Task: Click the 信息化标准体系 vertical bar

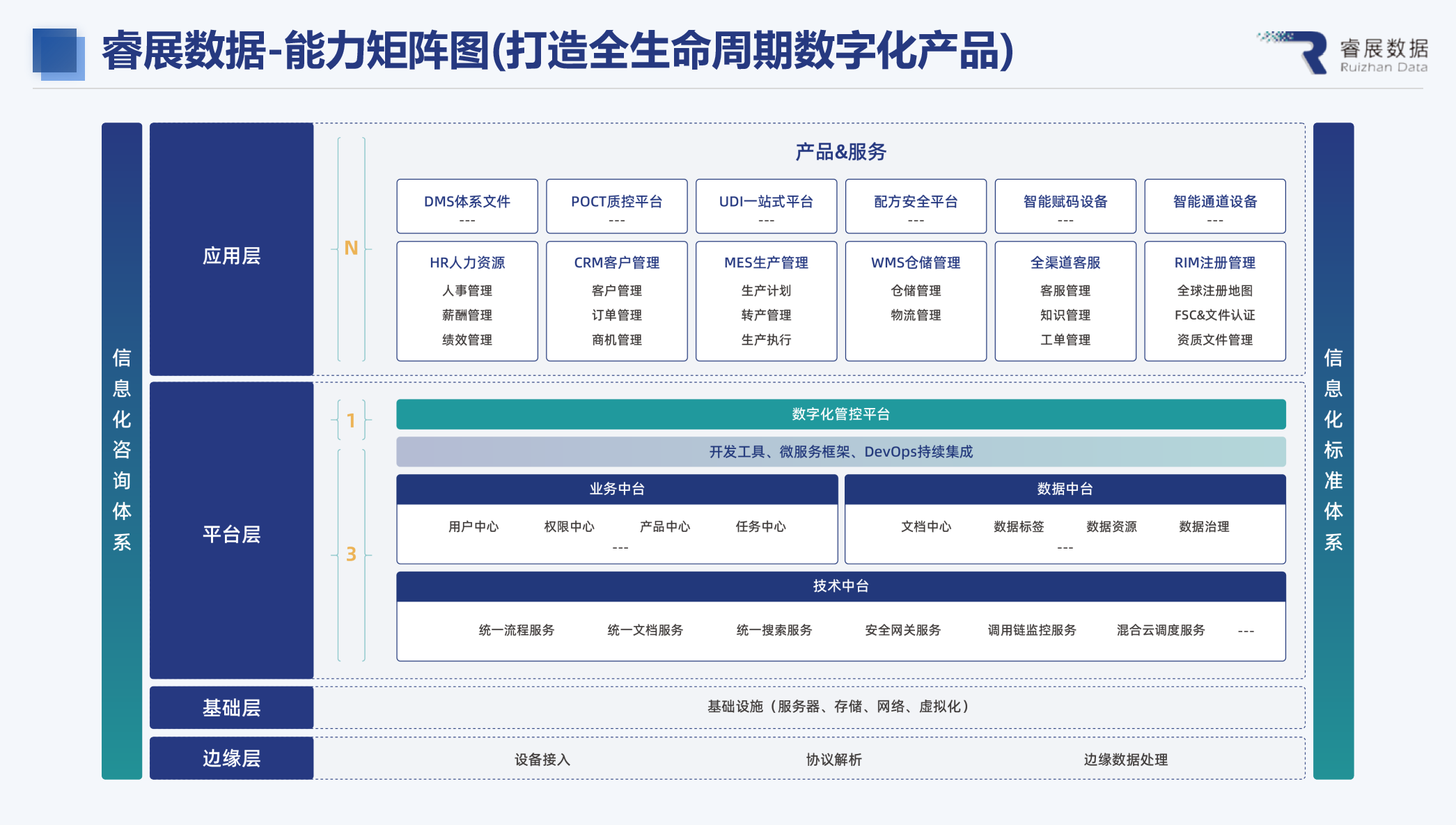Action: coord(1333,451)
